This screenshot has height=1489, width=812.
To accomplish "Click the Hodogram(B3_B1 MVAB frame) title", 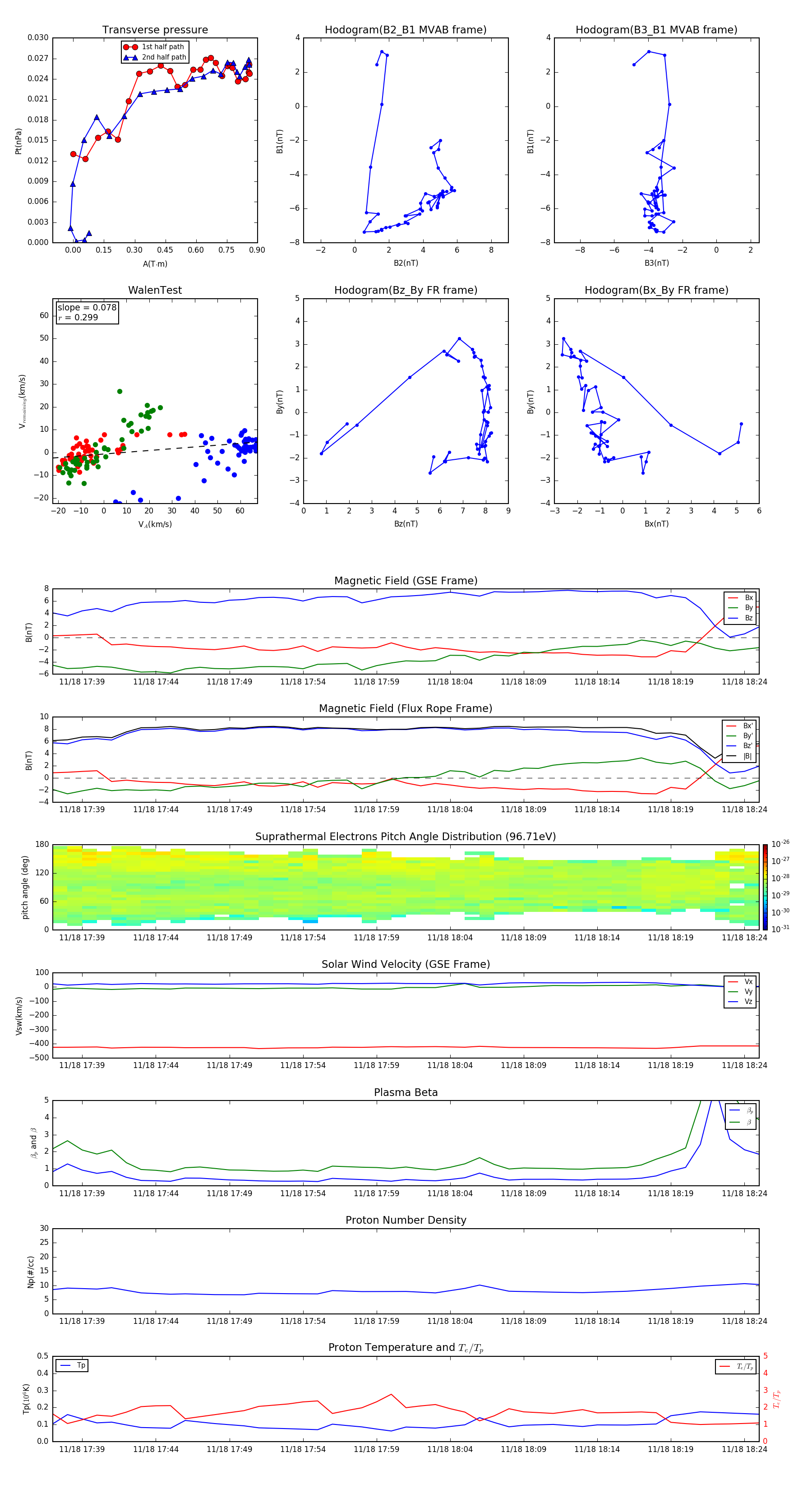I will click(x=656, y=30).
